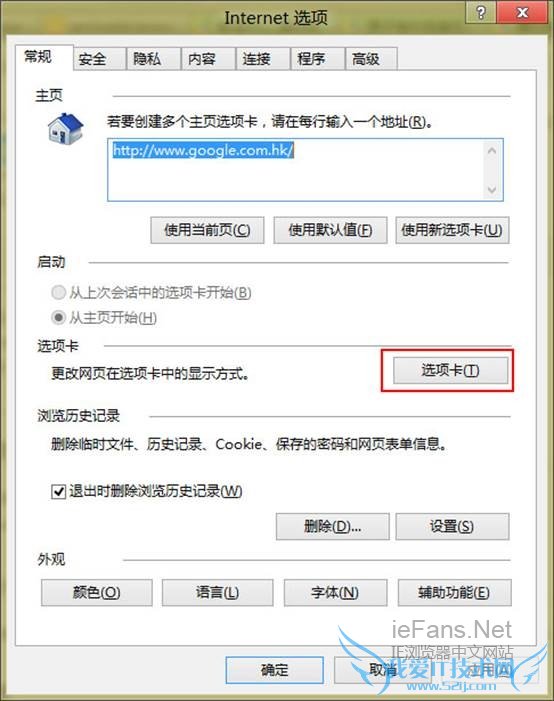The height and width of the screenshot is (701, 554).
Task: Close the Internet Options dialog
Action: [x=522, y=12]
